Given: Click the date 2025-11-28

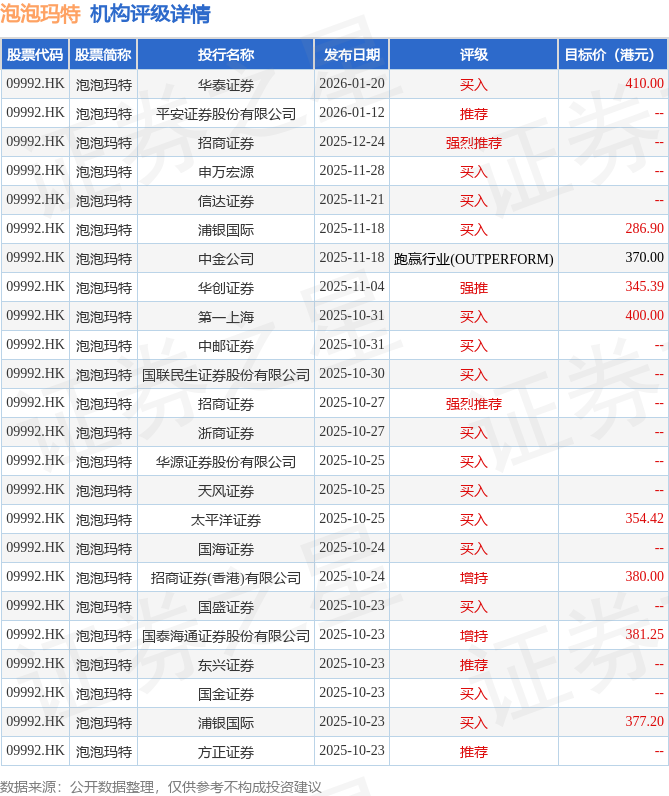Looking at the screenshot, I should point(352,170).
